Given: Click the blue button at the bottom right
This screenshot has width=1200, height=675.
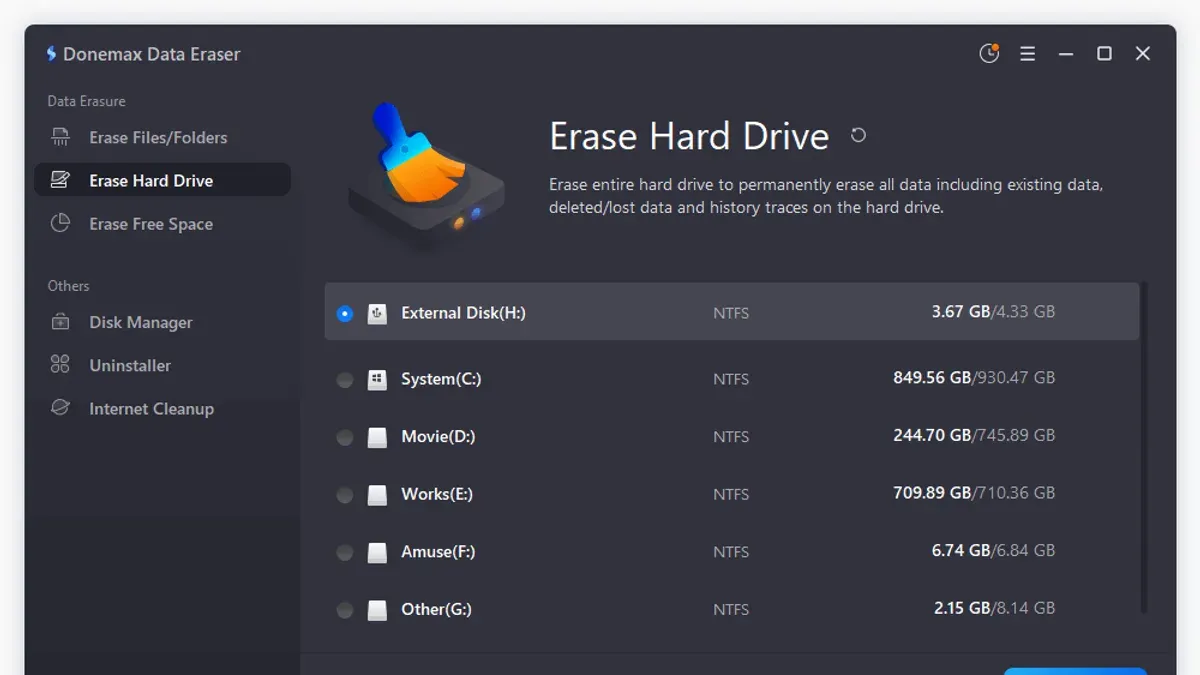Looking at the screenshot, I should click(x=1075, y=671).
